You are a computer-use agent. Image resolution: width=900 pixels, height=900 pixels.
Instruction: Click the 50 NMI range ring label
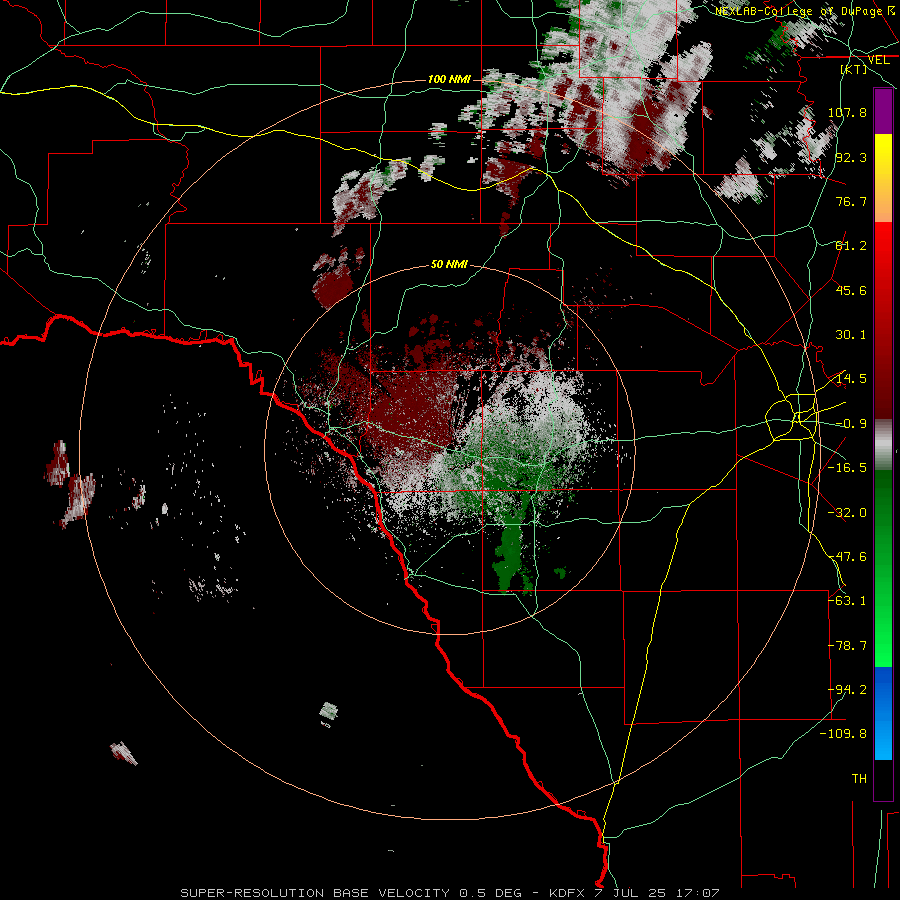pyautogui.click(x=449, y=264)
